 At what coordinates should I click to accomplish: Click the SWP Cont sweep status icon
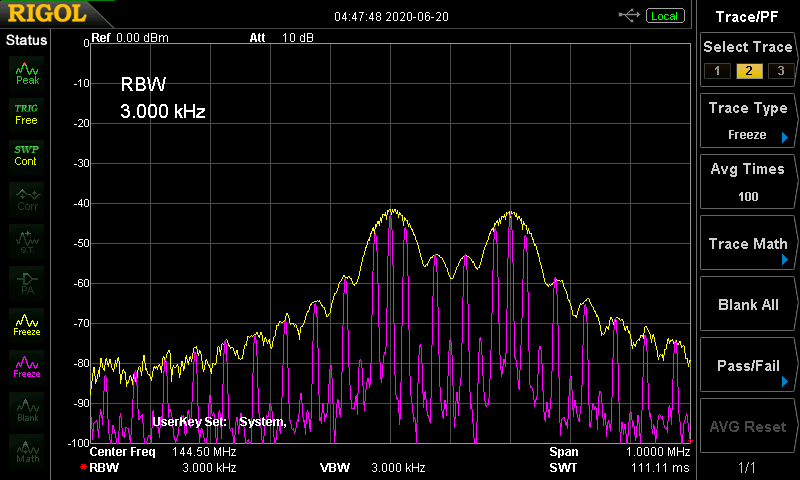coord(27,156)
